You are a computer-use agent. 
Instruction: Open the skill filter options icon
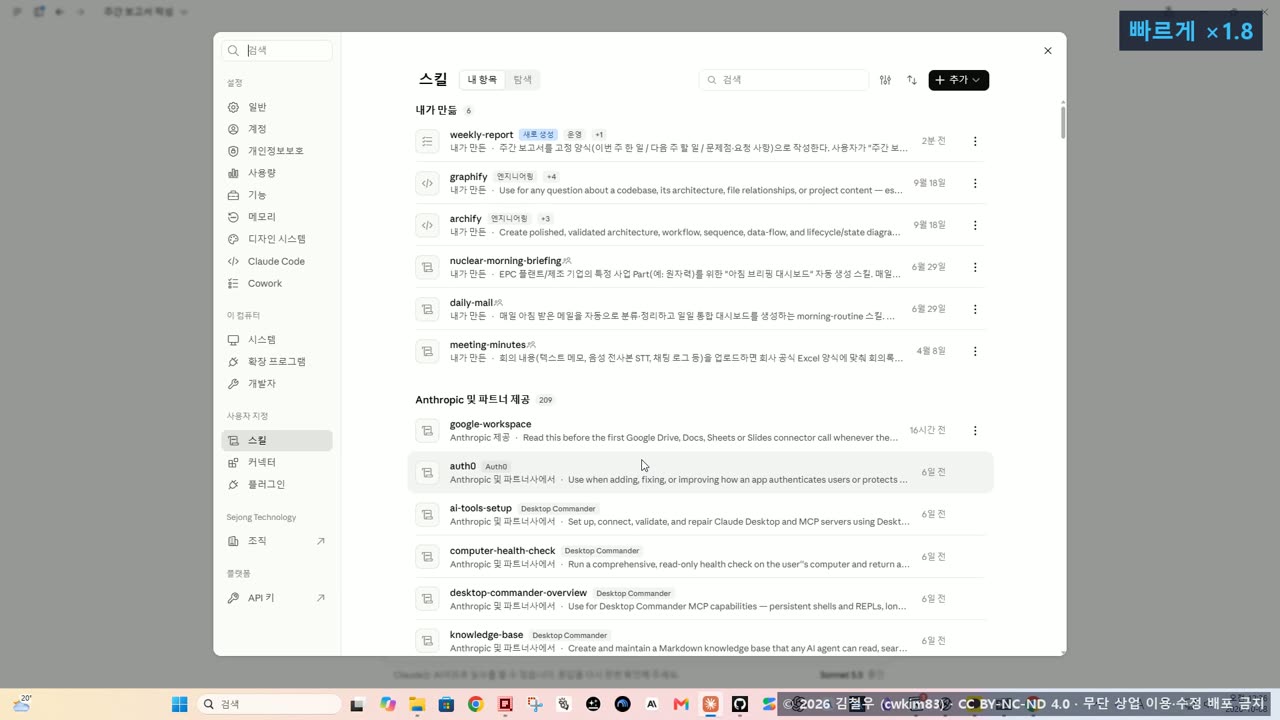click(x=885, y=80)
